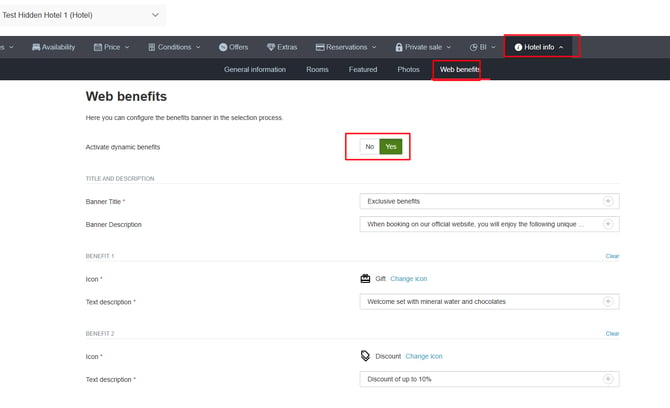Open the Offers menu

tap(233, 47)
